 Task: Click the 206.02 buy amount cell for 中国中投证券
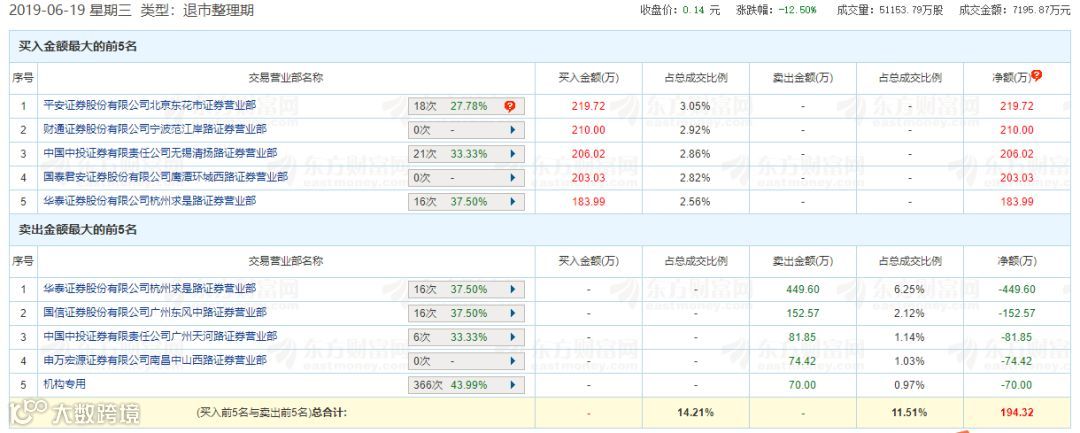click(588, 154)
